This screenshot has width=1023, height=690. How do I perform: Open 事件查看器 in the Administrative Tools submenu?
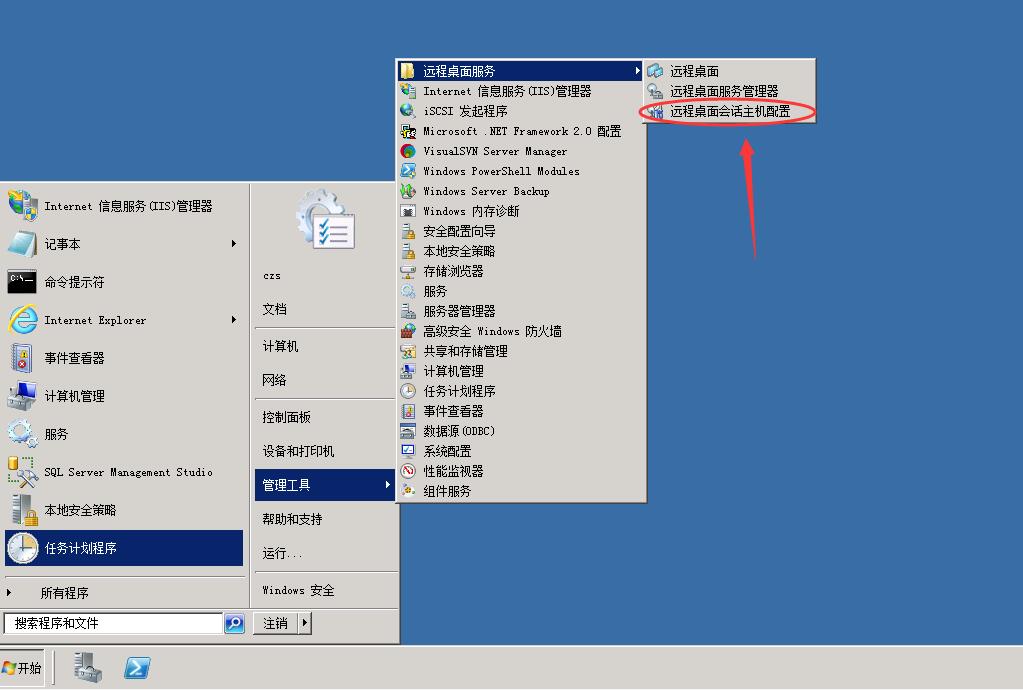[x=520, y=411]
